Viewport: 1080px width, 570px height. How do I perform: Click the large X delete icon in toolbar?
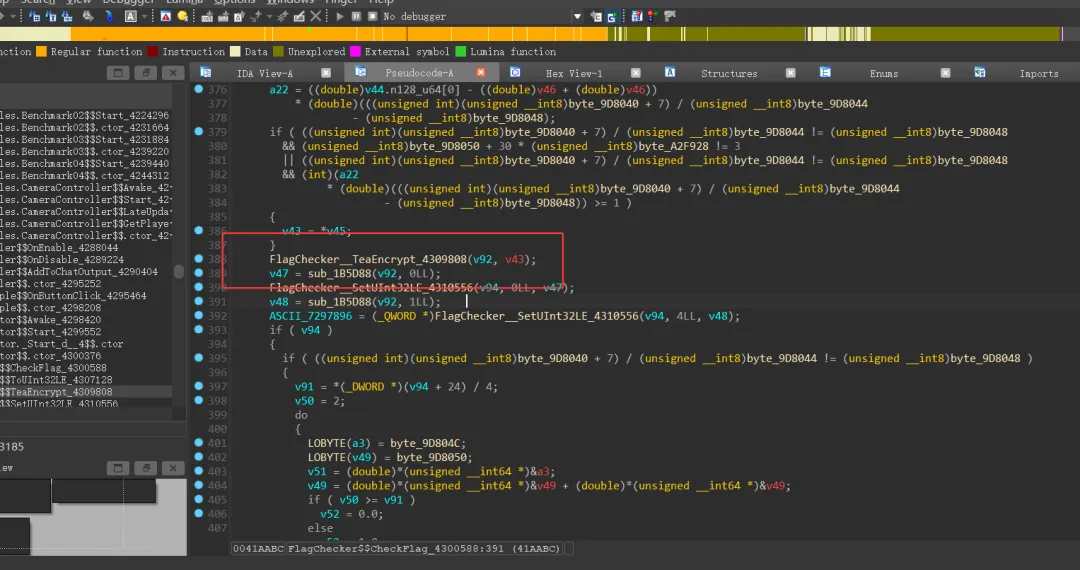tap(315, 15)
